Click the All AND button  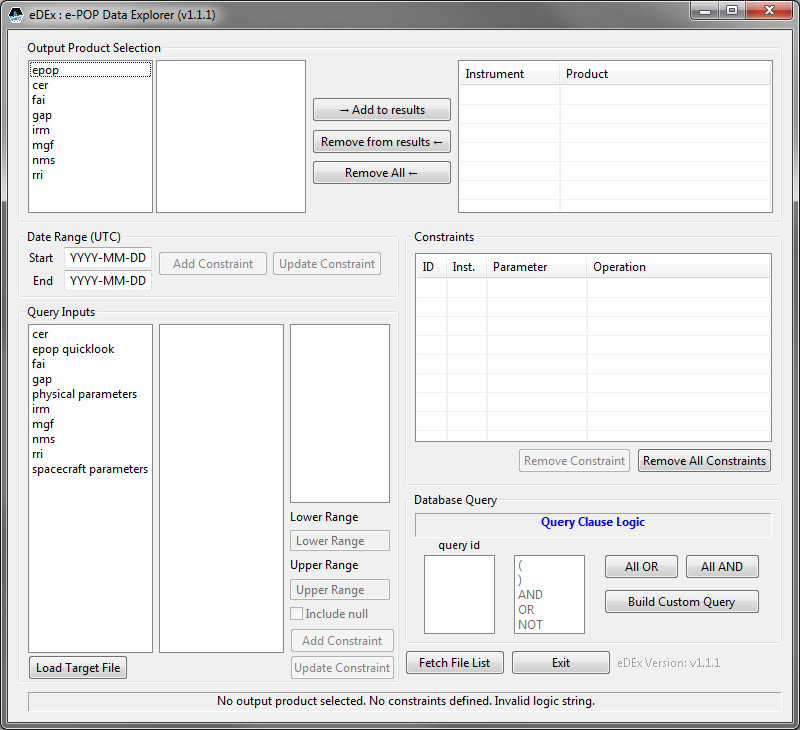click(x=722, y=566)
